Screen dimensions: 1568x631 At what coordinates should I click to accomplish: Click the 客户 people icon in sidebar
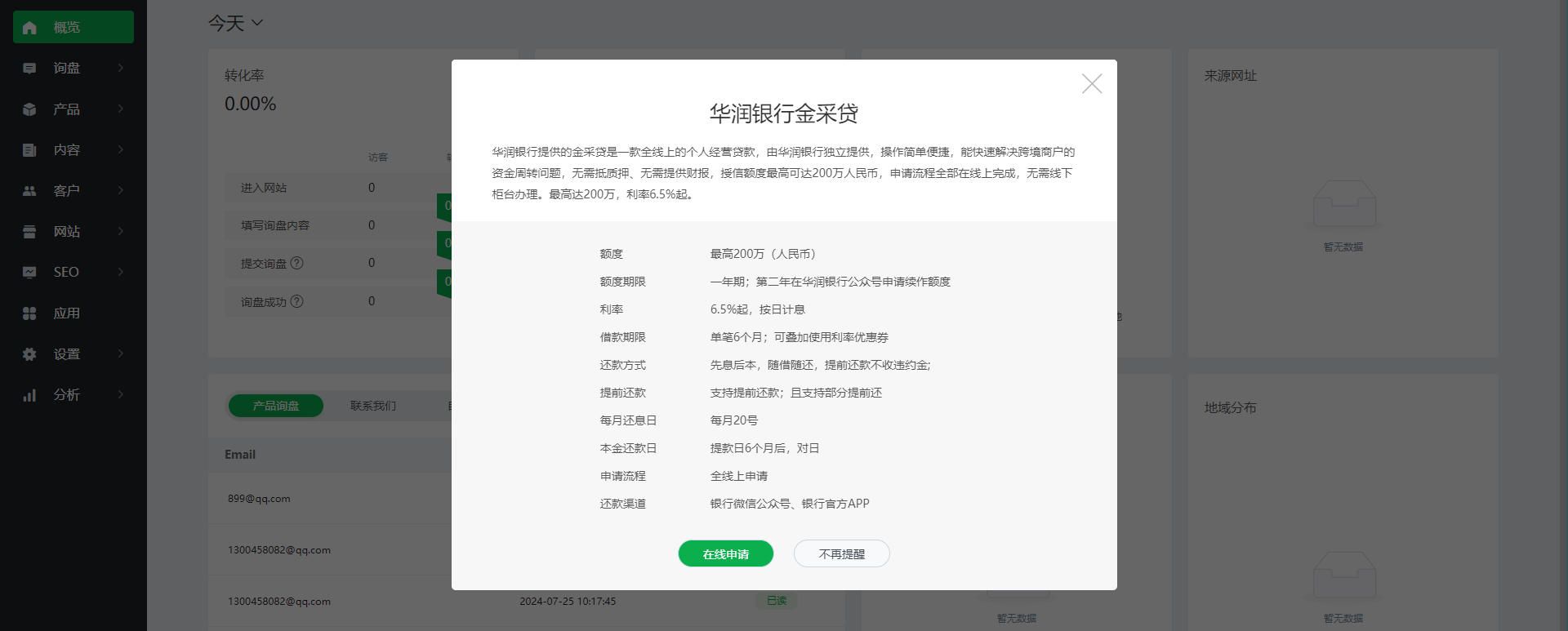click(x=29, y=191)
